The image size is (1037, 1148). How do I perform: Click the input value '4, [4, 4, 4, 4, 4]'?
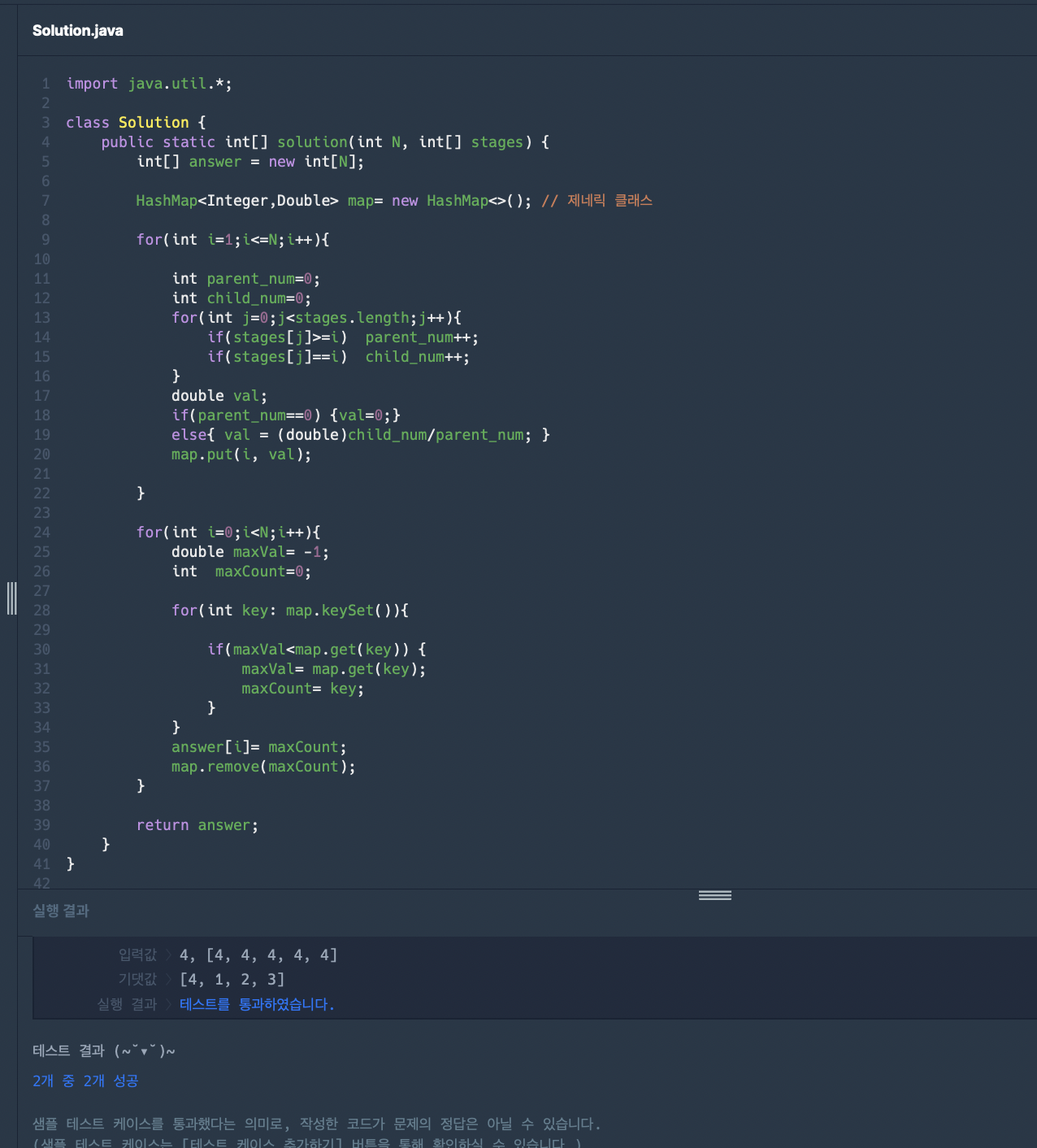(x=258, y=955)
